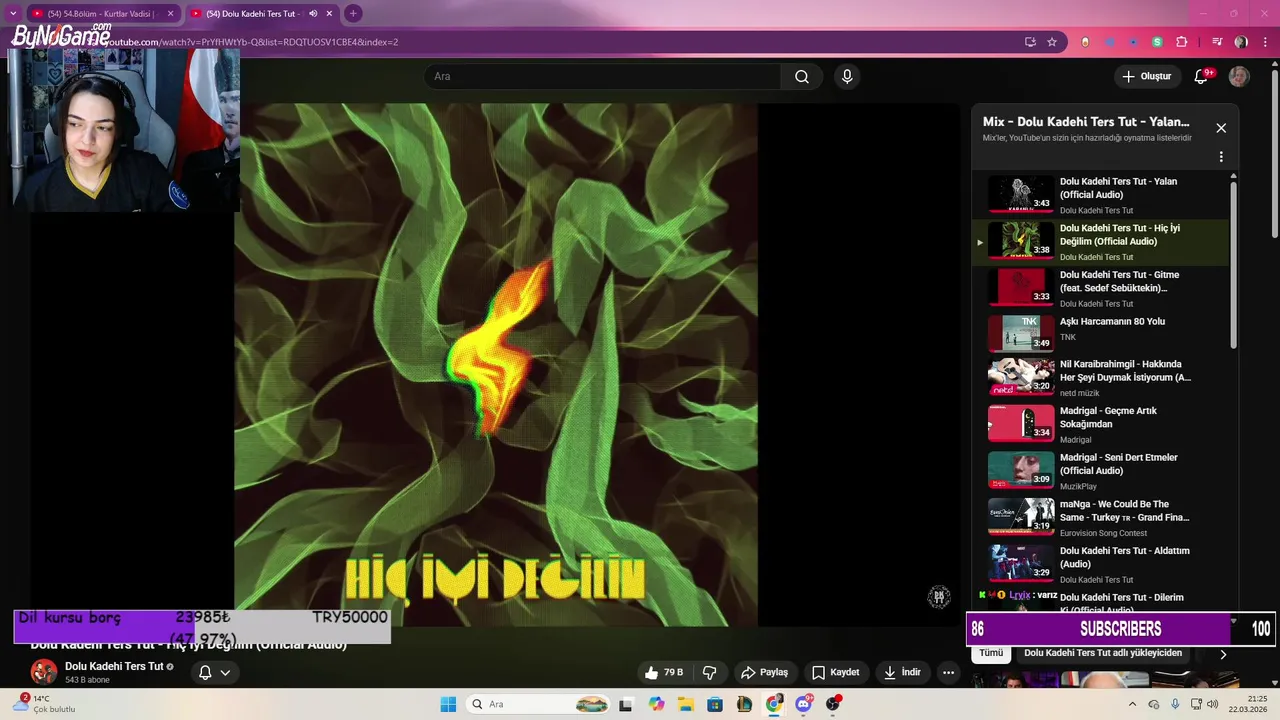Play 'Aşkı Harcamanın 80 Yolu' by TNK
1280x720 pixels.
click(x=1100, y=335)
